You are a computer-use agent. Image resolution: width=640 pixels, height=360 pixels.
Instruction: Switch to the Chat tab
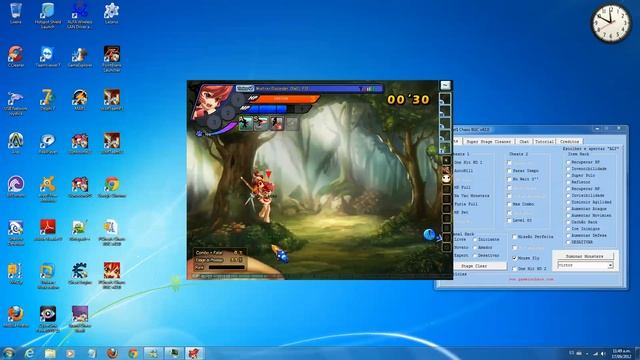pos(524,141)
